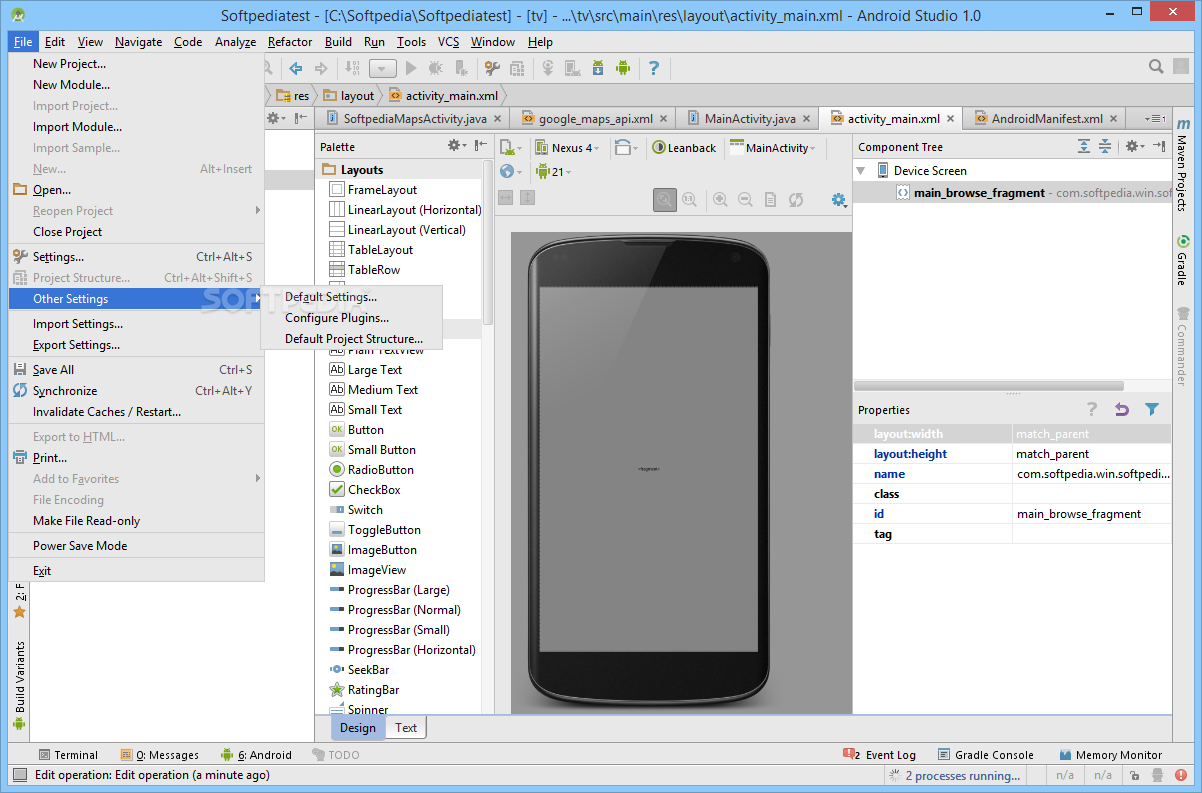Viewport: 1202px width, 793px height.
Task: Choose Default Settings from submenu
Action: [331, 297]
